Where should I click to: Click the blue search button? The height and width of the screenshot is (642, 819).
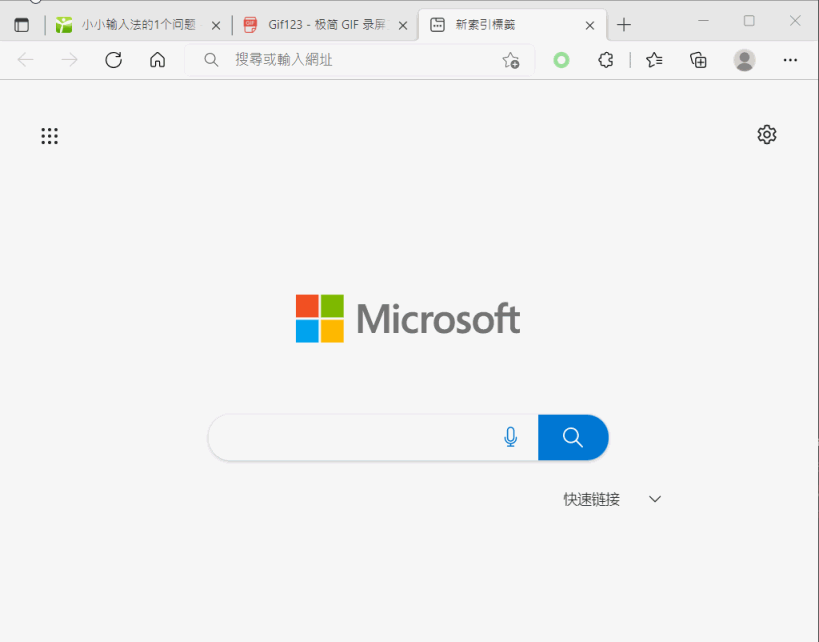[573, 437]
